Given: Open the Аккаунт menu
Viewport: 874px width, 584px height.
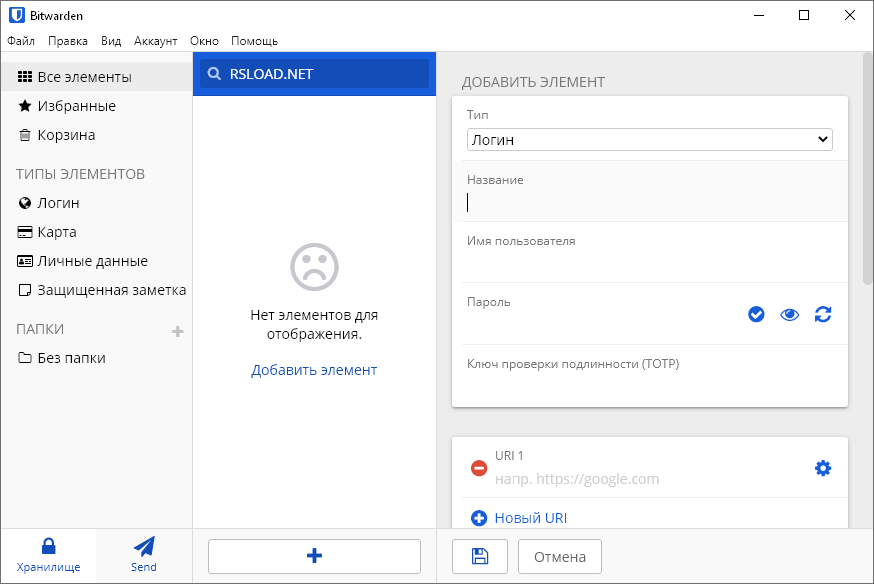Looking at the screenshot, I should click(156, 41).
